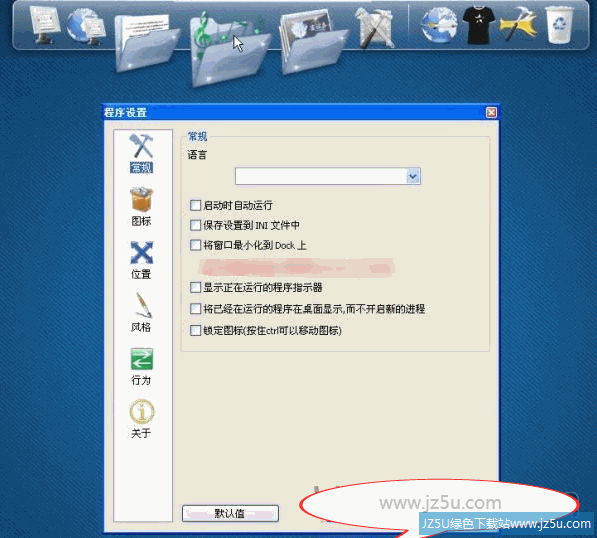Open the documents folder in dock
Image resolution: width=597 pixels, height=538 pixels.
pos(147,43)
